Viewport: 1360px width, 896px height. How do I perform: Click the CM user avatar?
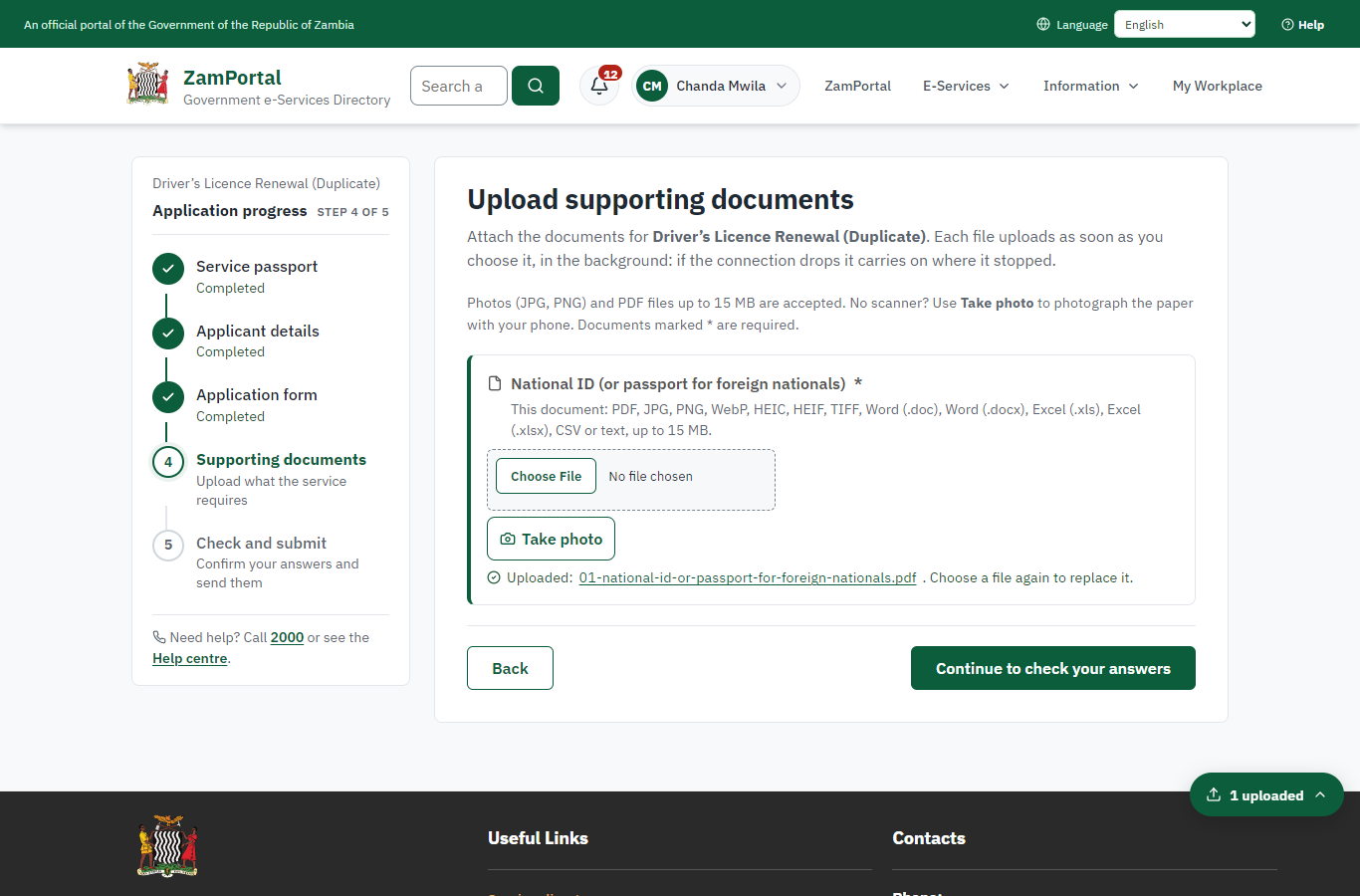click(x=652, y=86)
